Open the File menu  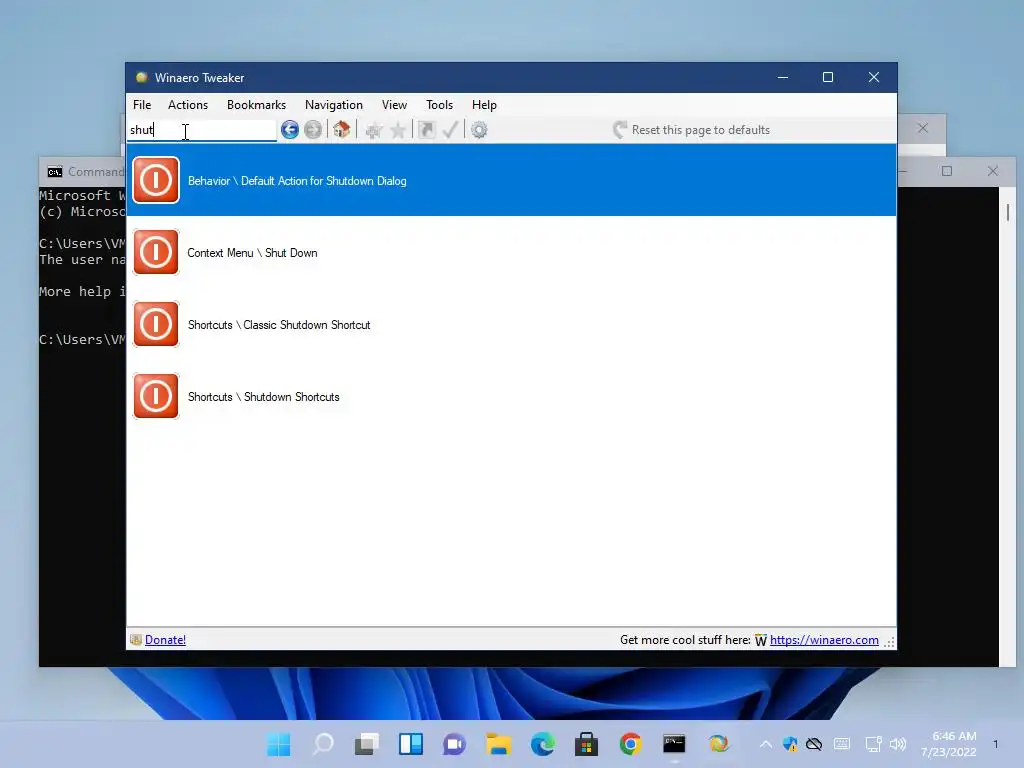[x=142, y=104]
